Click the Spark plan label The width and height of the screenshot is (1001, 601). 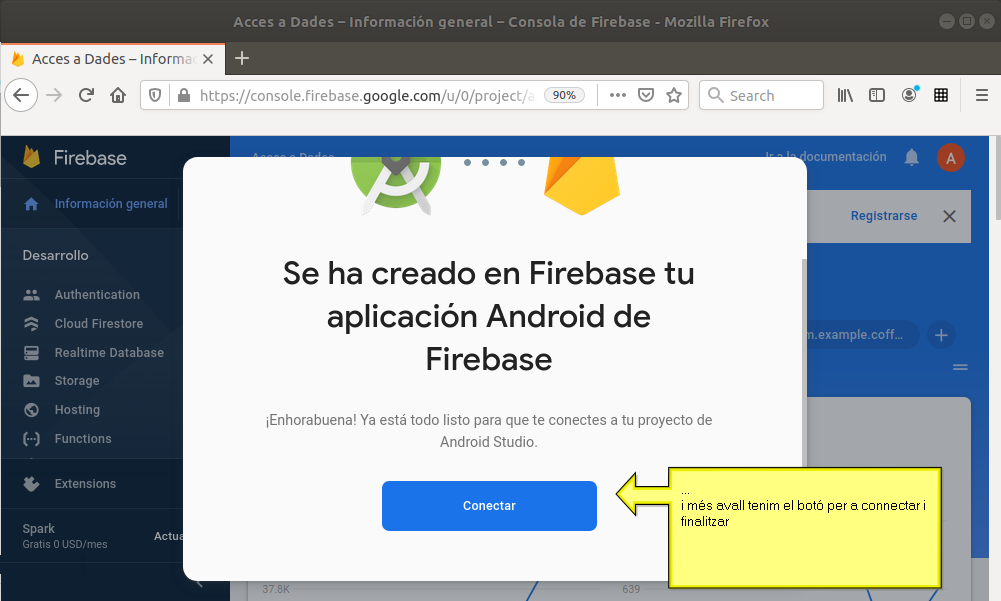[x=38, y=528]
